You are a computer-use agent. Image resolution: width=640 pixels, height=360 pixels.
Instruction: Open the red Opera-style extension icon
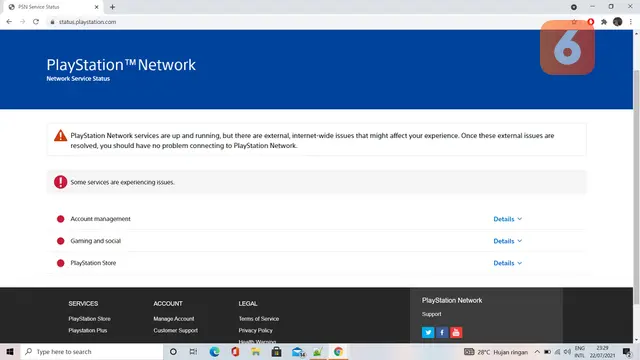591,22
